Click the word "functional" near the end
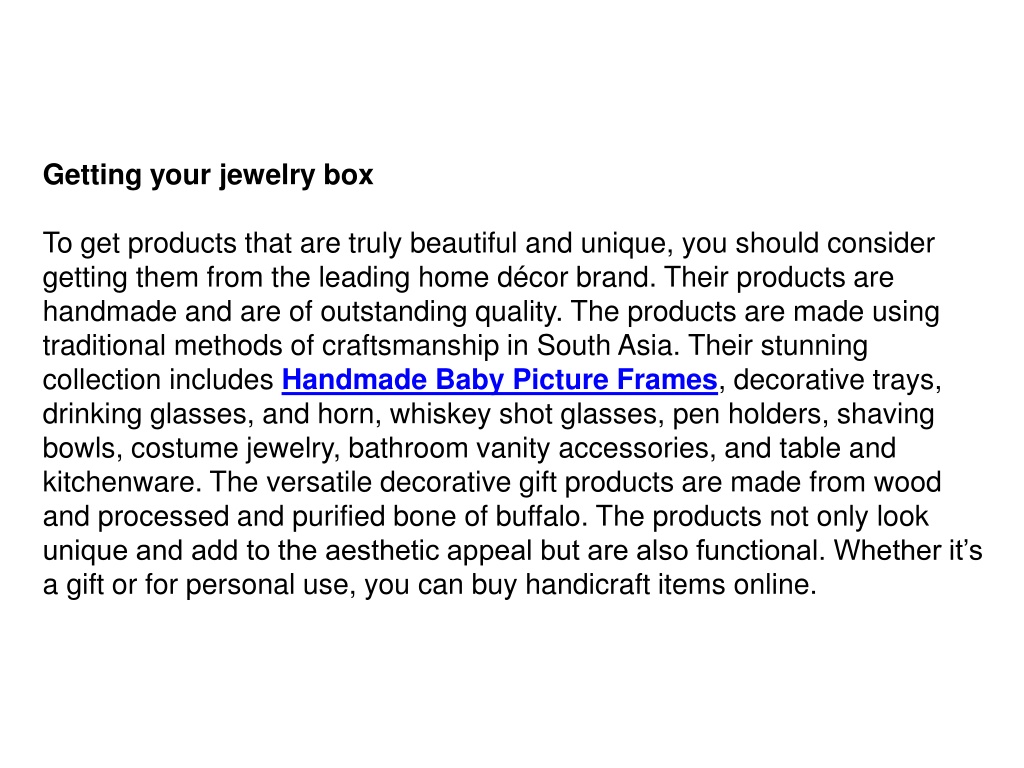Image resolution: width=1024 pixels, height=768 pixels. [x=756, y=551]
